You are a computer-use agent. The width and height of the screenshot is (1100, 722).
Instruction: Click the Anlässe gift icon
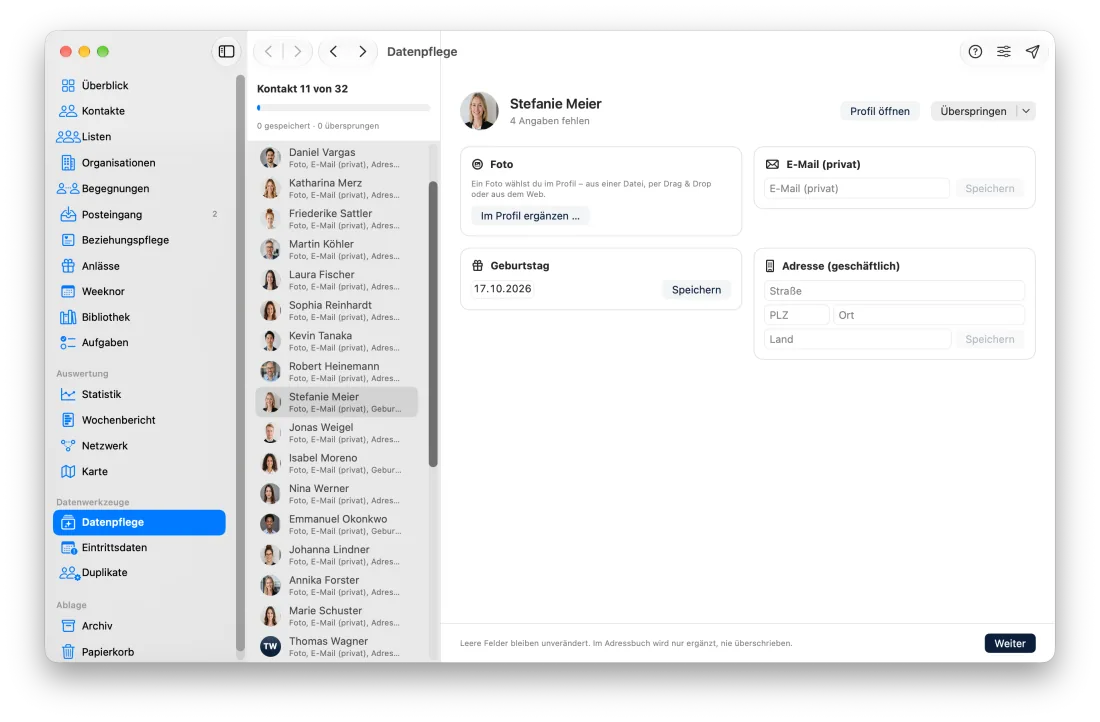pos(68,266)
